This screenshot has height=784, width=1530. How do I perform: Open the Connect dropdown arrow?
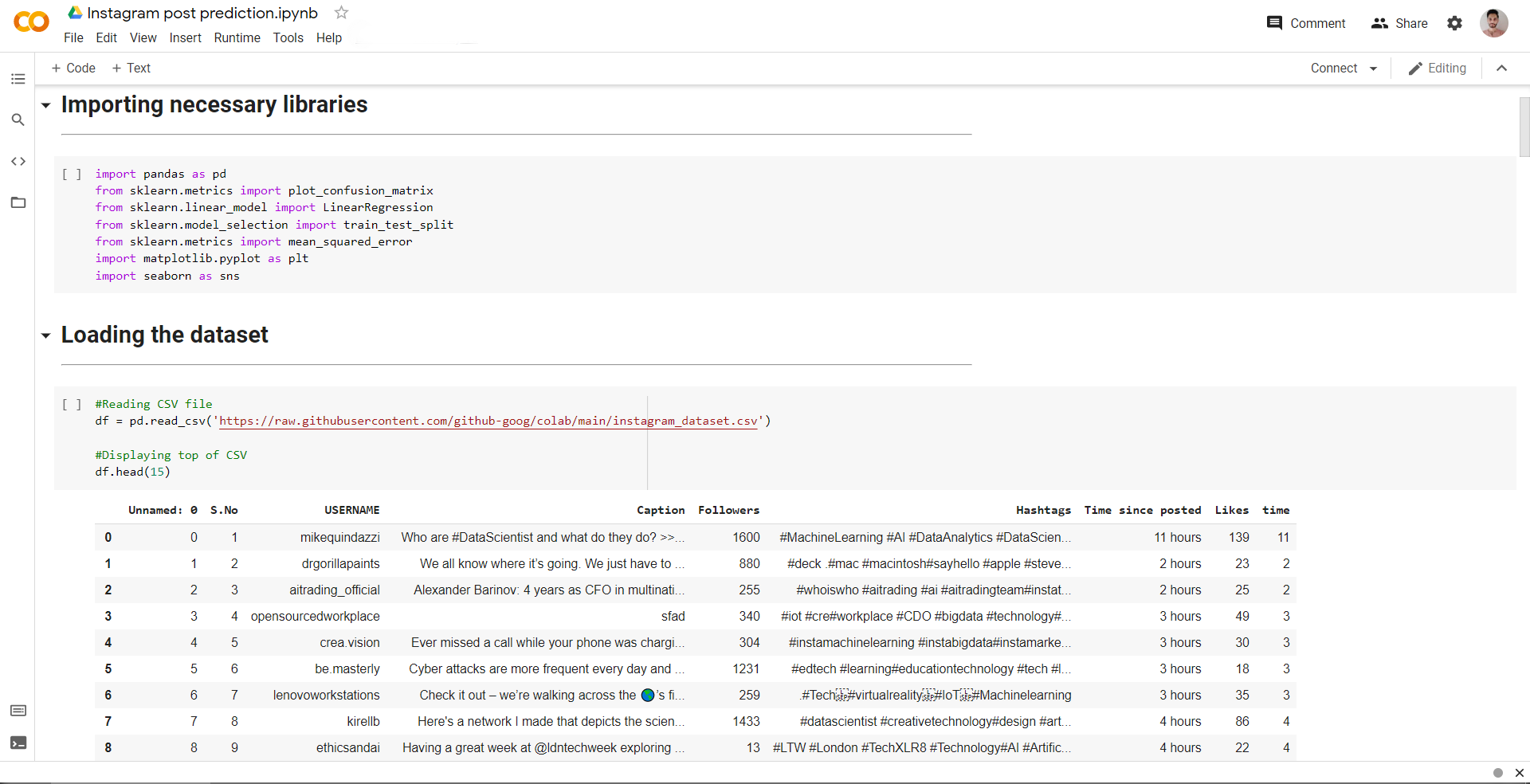pyautogui.click(x=1373, y=69)
